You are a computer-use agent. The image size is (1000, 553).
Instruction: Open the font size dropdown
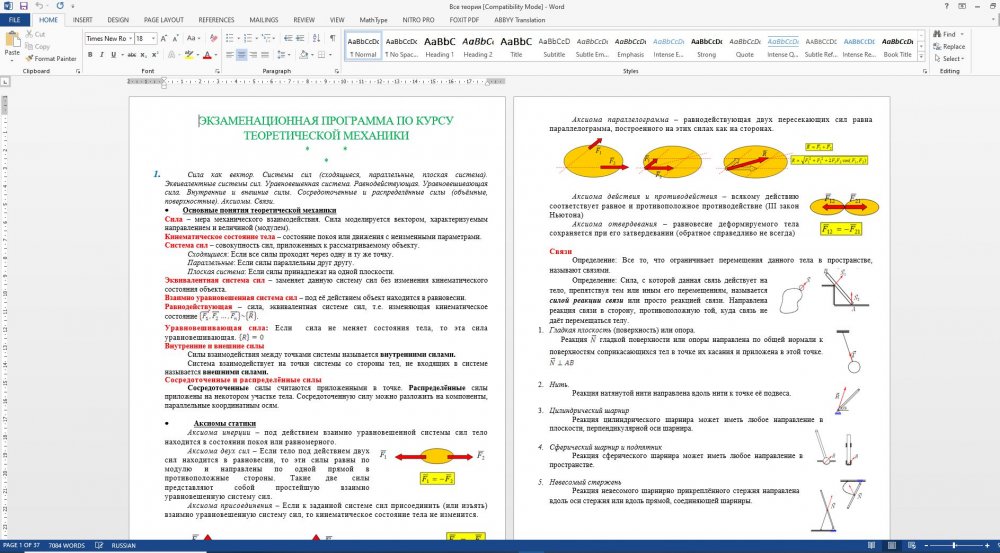(145, 38)
